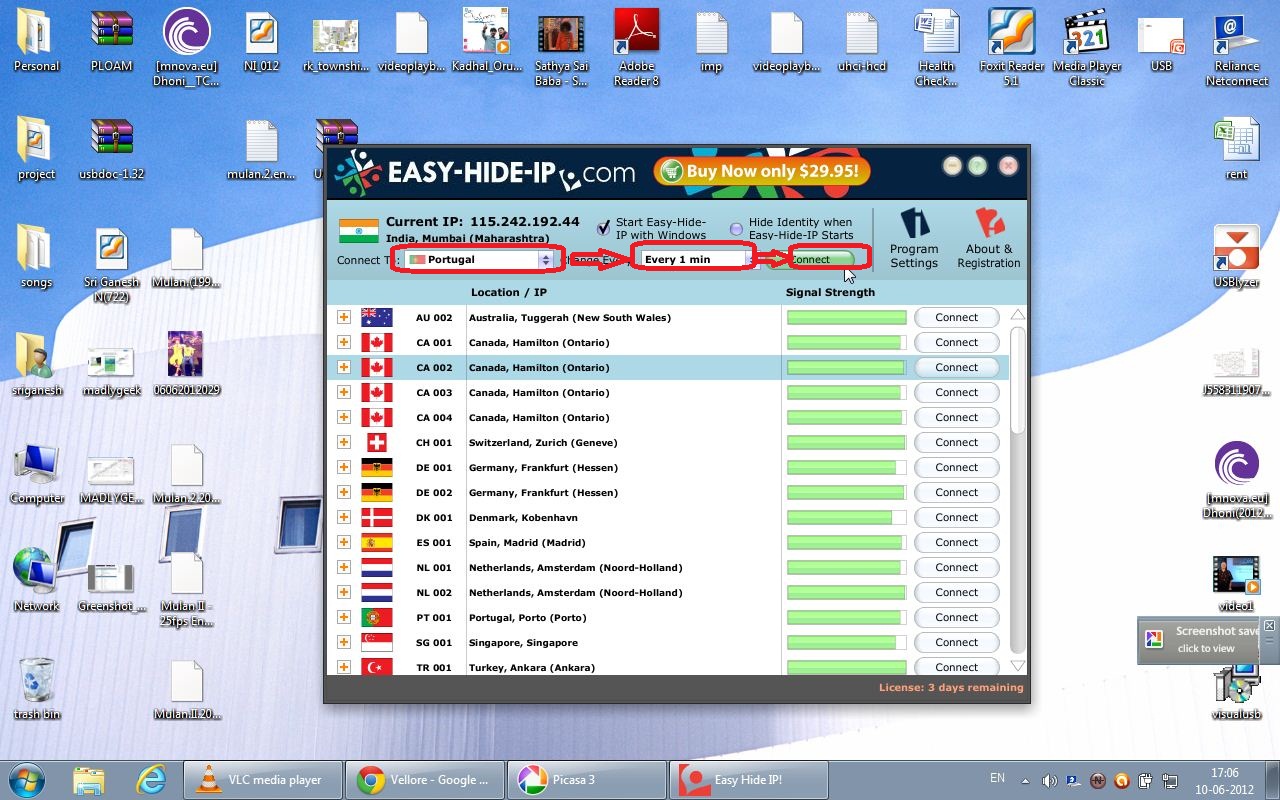Select the Personal folder desktop icon
Screen dimensions: 1280x800
[x=36, y=41]
